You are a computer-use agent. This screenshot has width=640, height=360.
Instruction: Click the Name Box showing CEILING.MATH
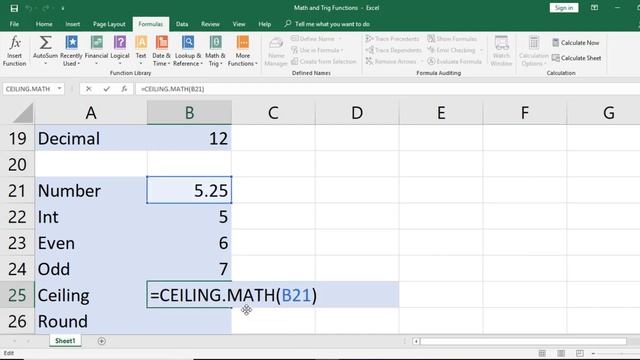pyautogui.click(x=29, y=89)
